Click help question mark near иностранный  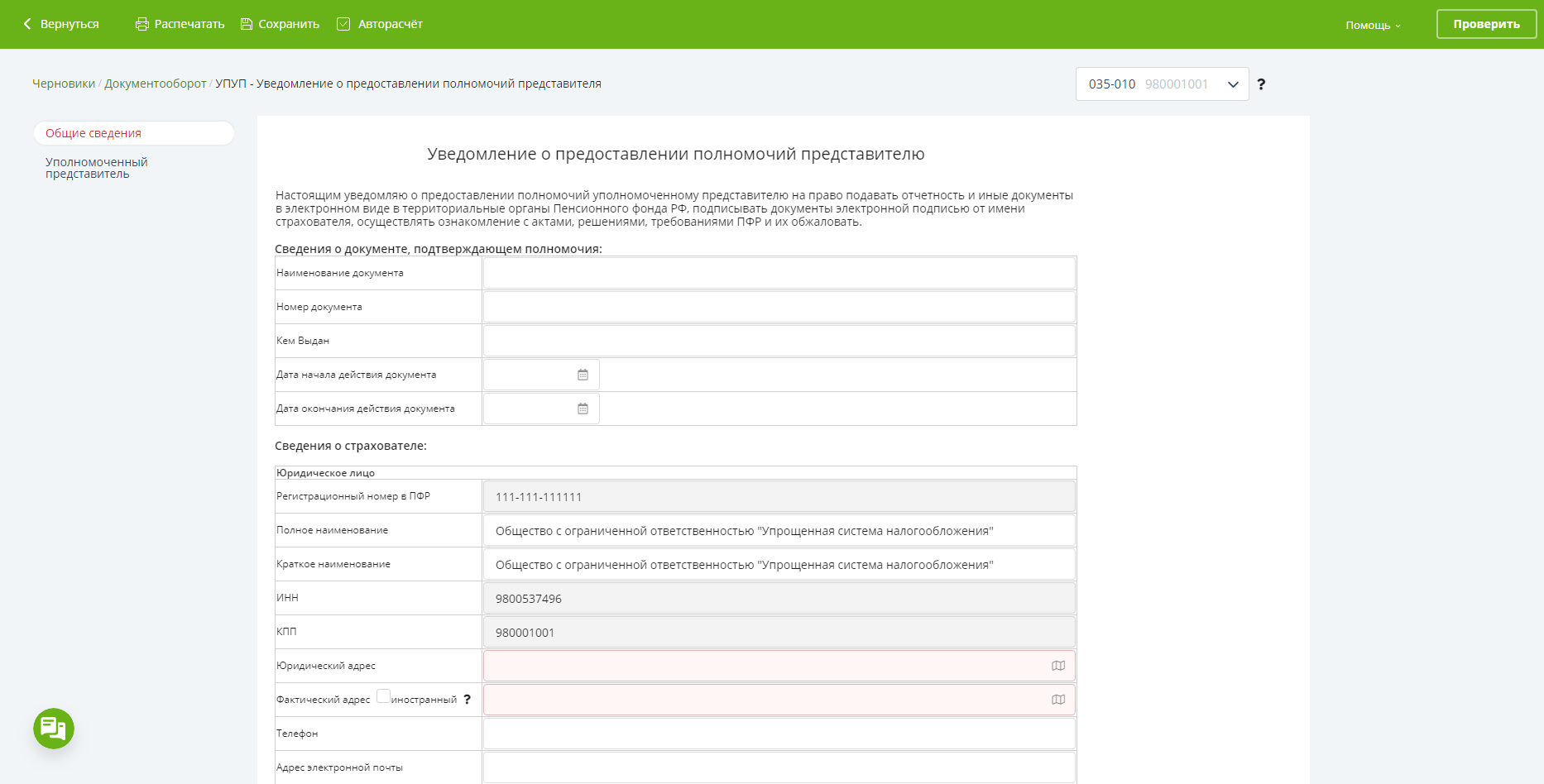click(x=467, y=700)
